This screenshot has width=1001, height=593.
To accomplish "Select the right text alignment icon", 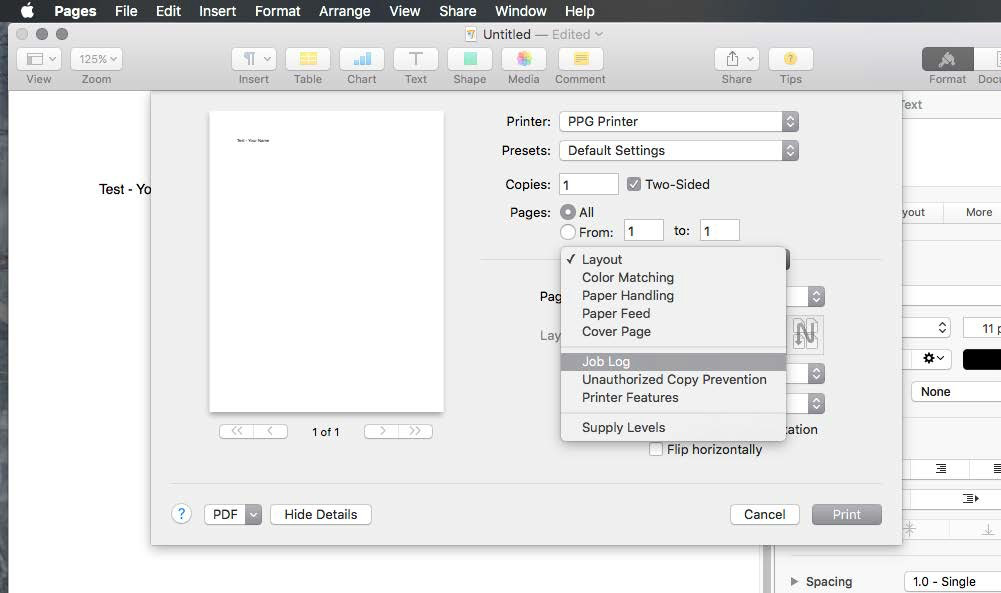I will 941,469.
